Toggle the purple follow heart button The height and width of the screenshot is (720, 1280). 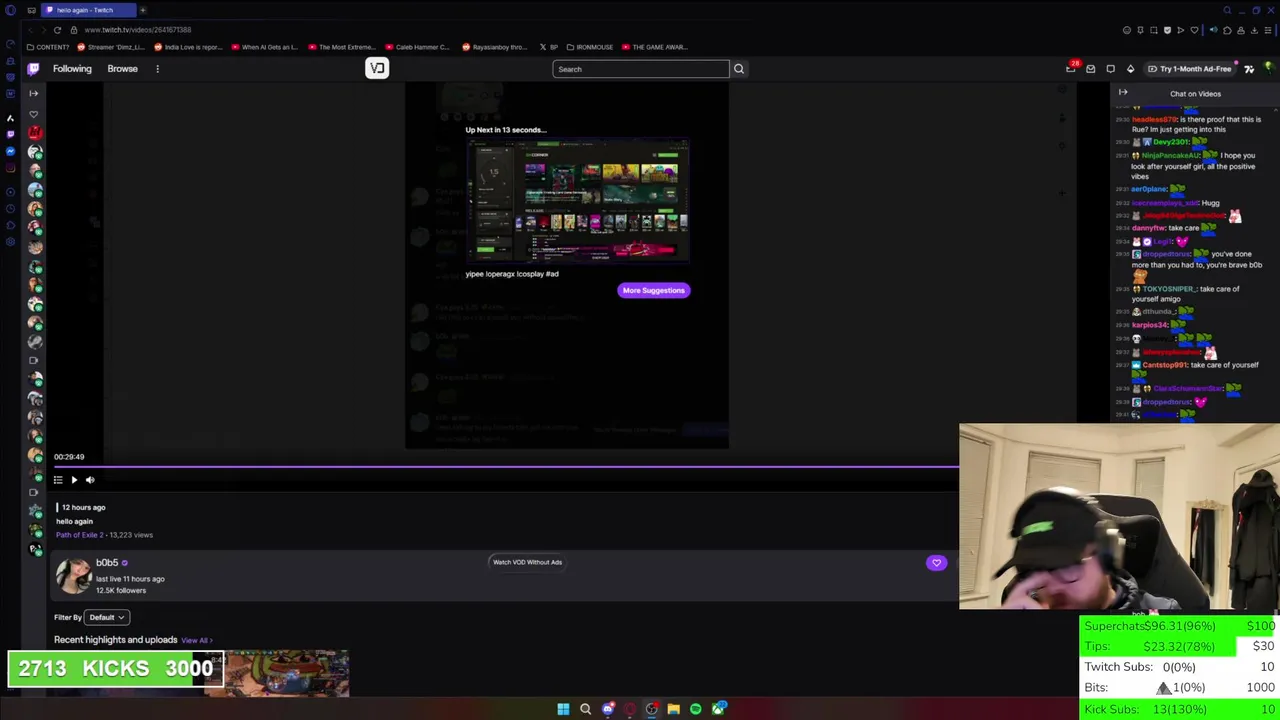click(936, 563)
